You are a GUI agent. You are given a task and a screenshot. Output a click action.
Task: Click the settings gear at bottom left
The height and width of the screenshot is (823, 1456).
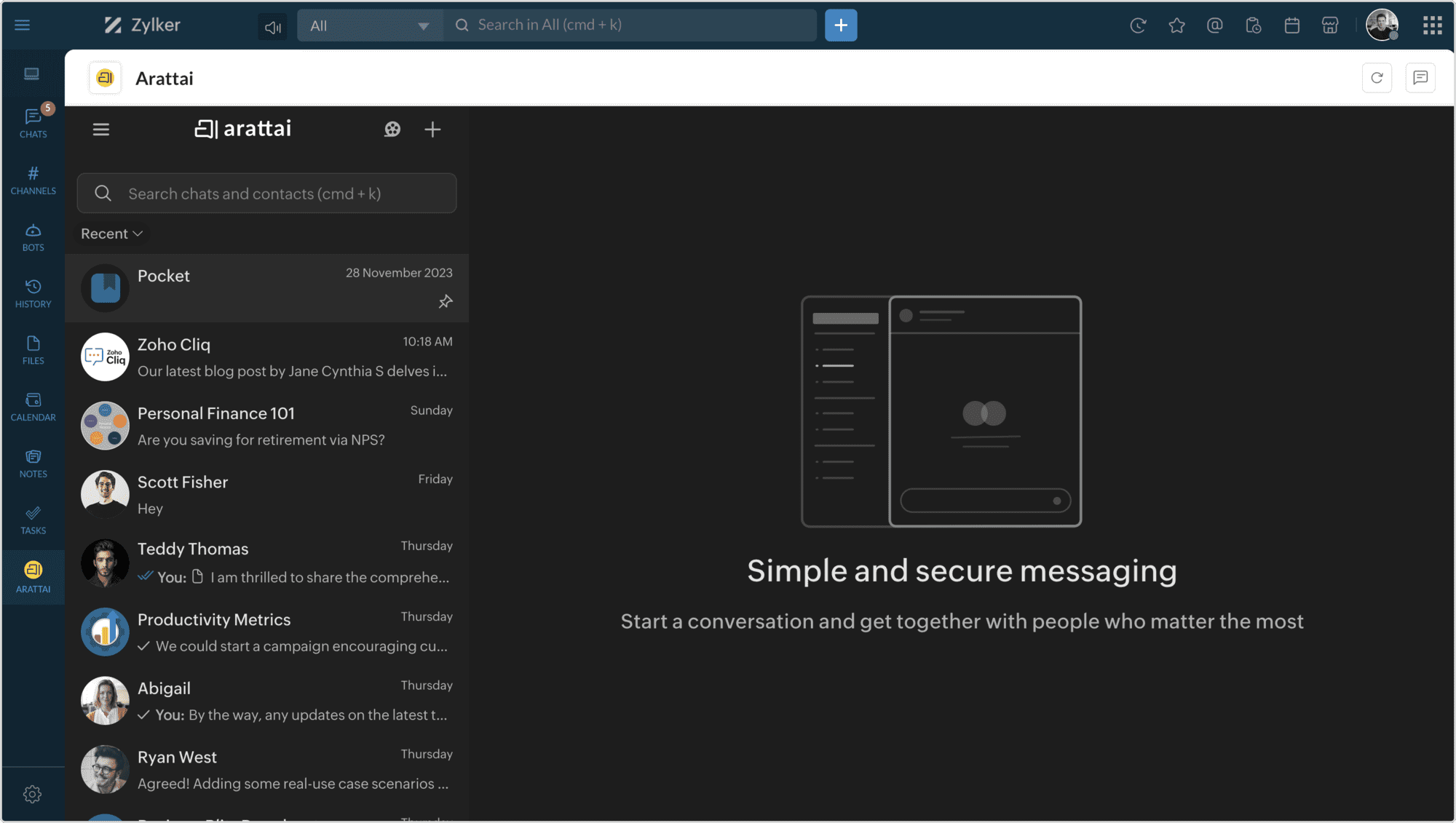[32, 794]
